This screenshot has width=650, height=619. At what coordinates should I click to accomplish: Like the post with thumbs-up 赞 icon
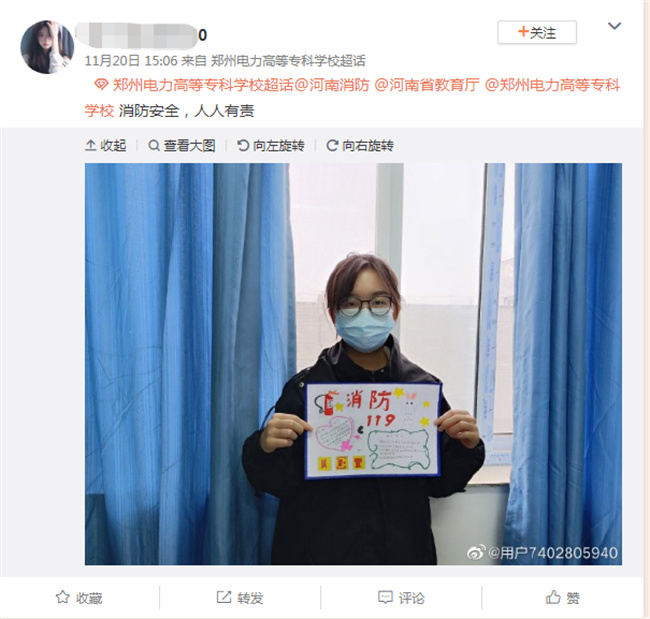coord(553,597)
